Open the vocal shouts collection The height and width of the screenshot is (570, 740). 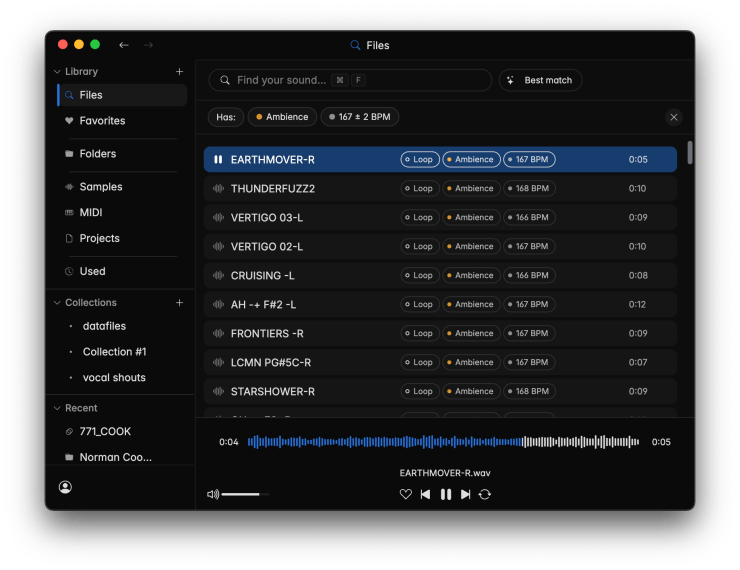tap(114, 377)
